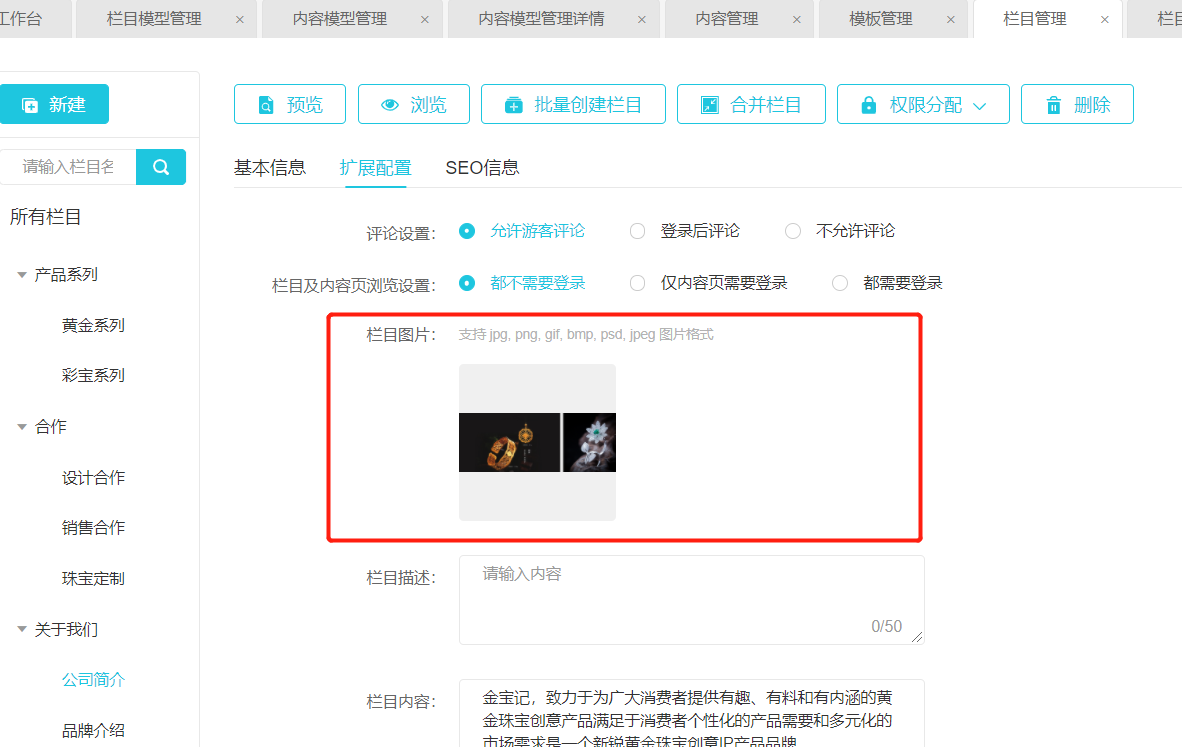
Task: Close the 模板管理 tab
Action: [x=951, y=20]
